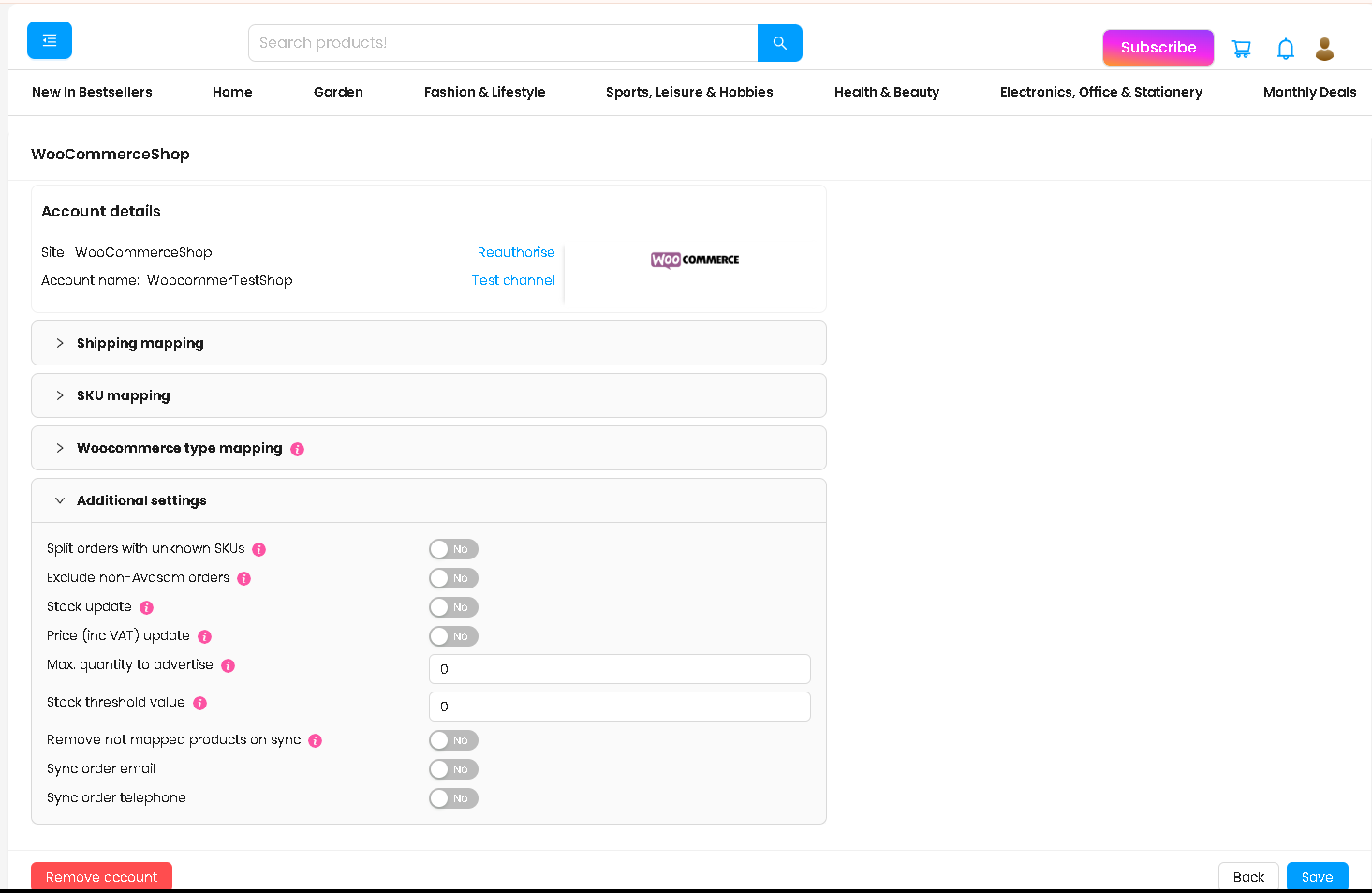Open the user profile avatar
Viewport: 1372px width, 893px height.
point(1324,49)
